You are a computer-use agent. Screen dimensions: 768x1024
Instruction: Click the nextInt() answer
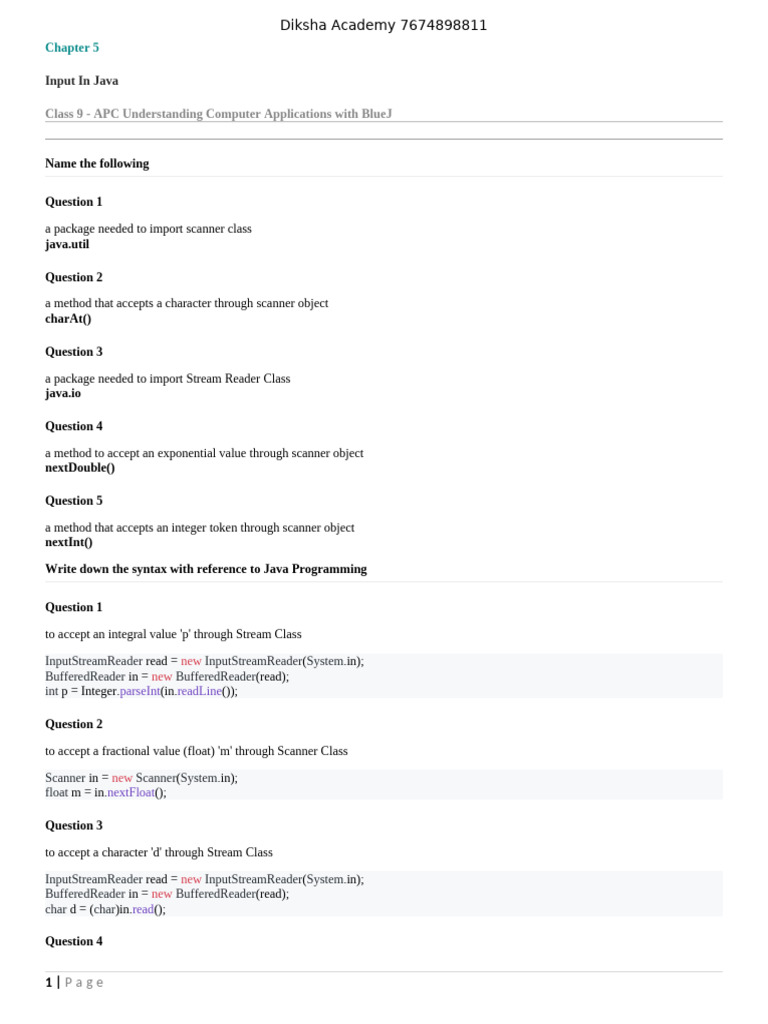click(x=69, y=542)
